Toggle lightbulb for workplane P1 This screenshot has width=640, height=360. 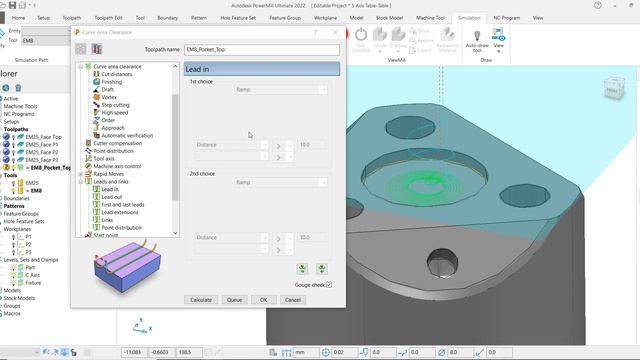click(13, 237)
